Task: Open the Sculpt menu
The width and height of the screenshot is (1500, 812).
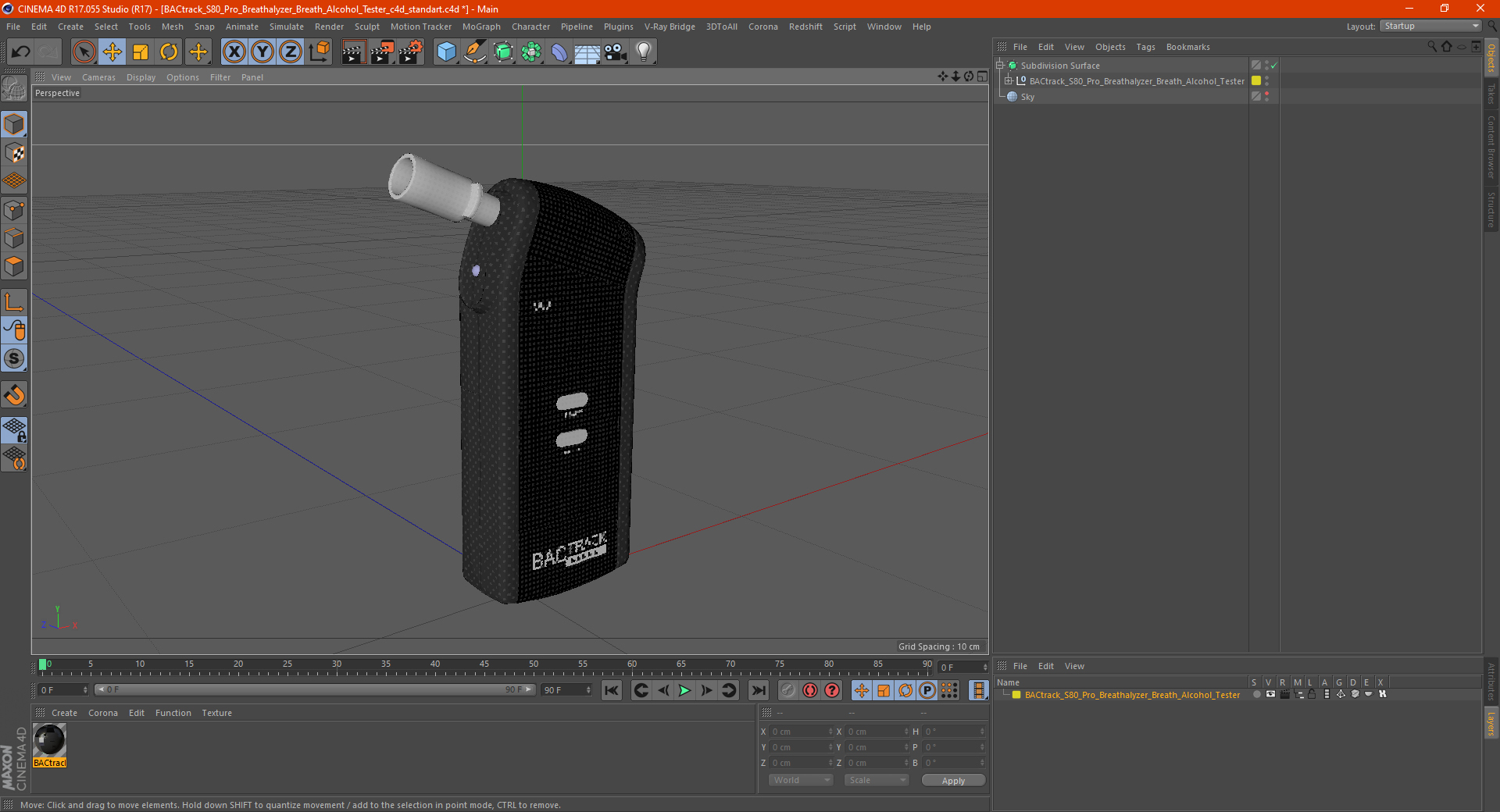Action: pos(366,27)
